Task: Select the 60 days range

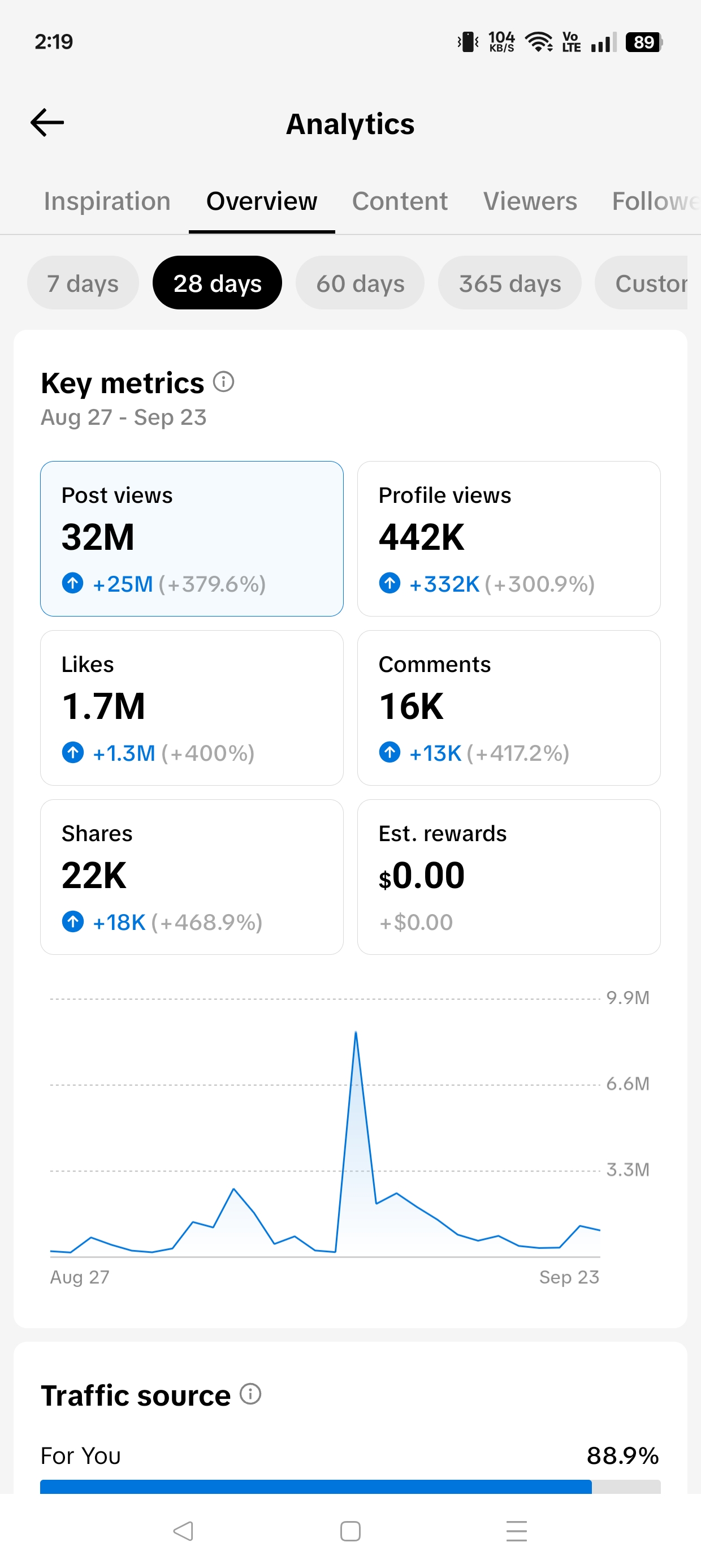Action: point(360,283)
